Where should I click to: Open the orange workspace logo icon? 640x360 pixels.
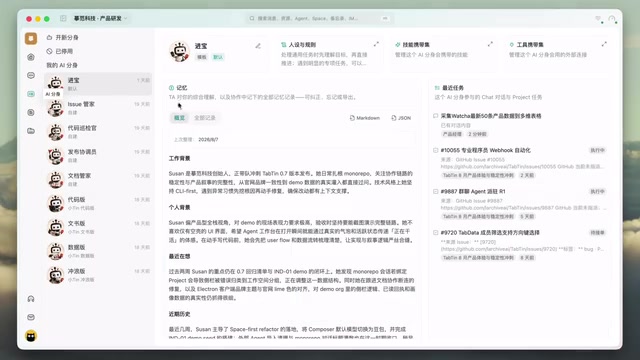point(31,38)
